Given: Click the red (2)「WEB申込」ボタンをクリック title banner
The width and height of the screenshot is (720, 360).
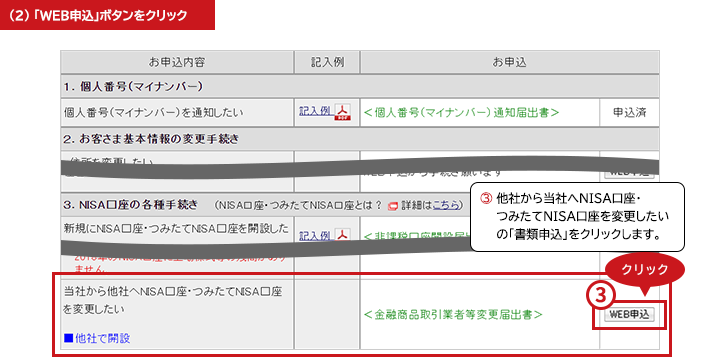Looking at the screenshot, I should coord(107,15).
